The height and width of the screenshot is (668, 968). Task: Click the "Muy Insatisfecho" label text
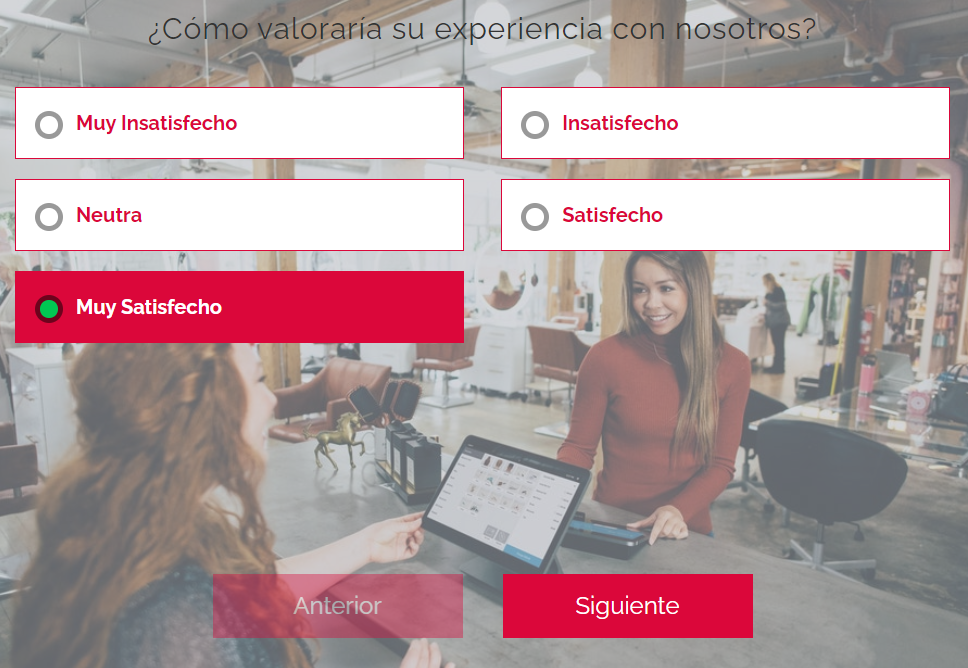[x=156, y=123]
